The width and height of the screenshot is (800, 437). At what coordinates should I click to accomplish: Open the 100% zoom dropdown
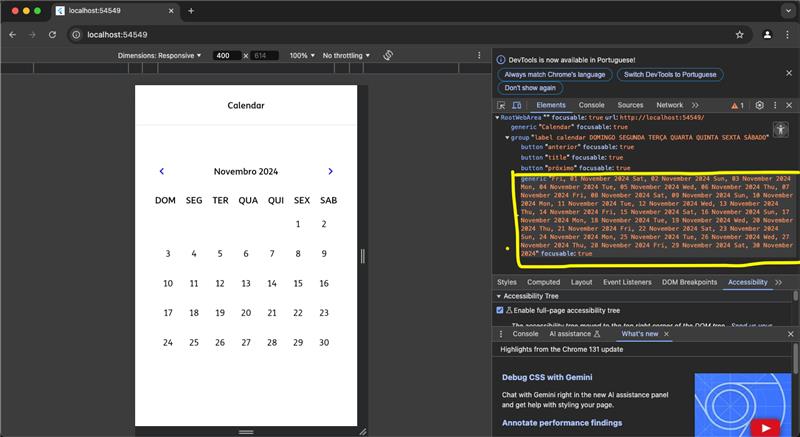click(301, 55)
